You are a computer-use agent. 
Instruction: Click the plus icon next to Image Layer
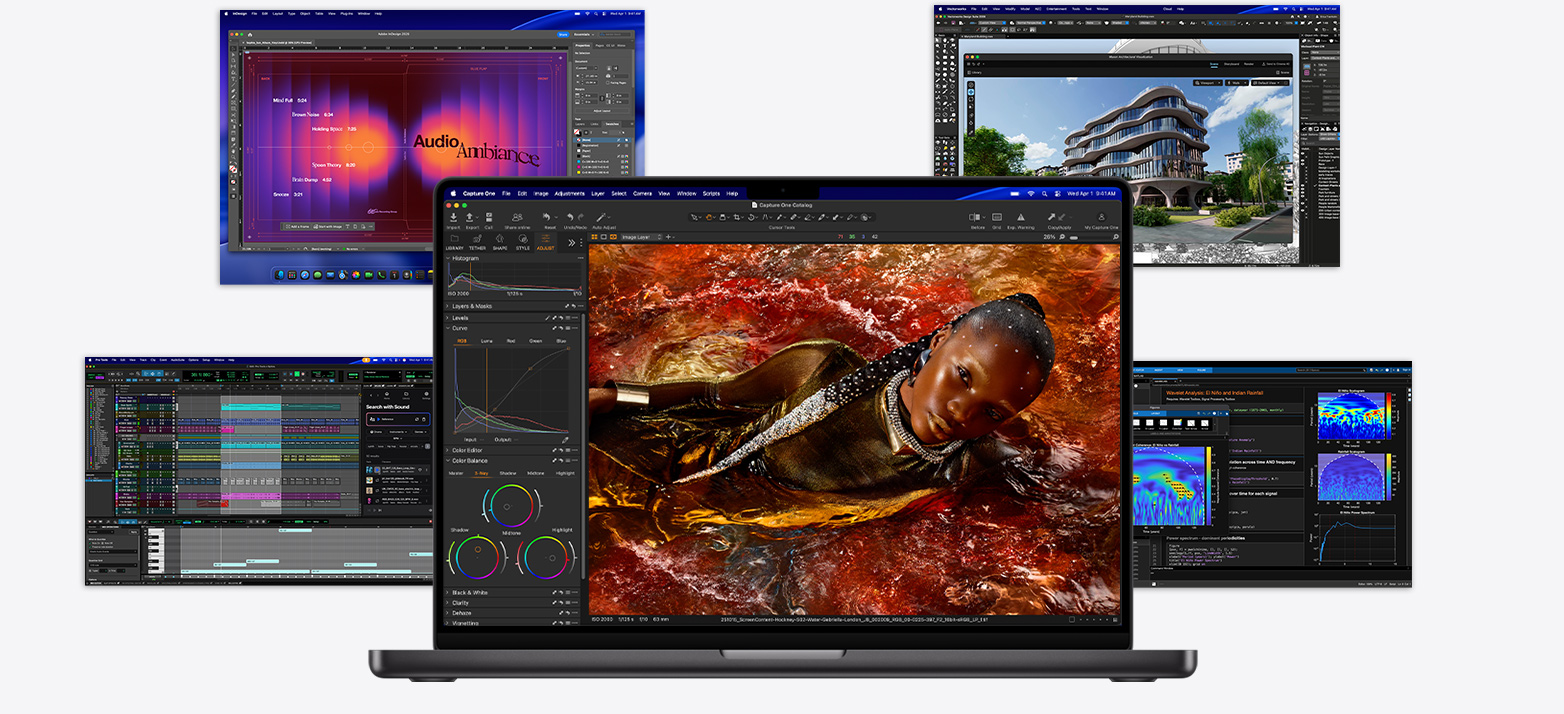tap(668, 237)
